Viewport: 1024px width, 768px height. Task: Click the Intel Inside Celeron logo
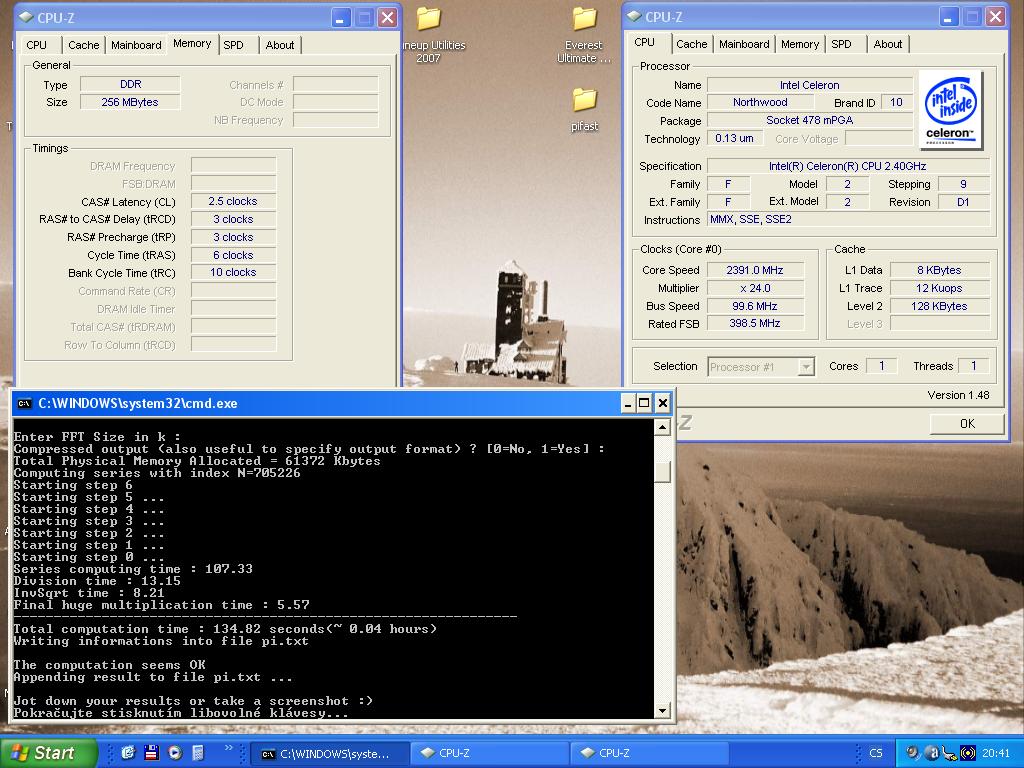(951, 110)
